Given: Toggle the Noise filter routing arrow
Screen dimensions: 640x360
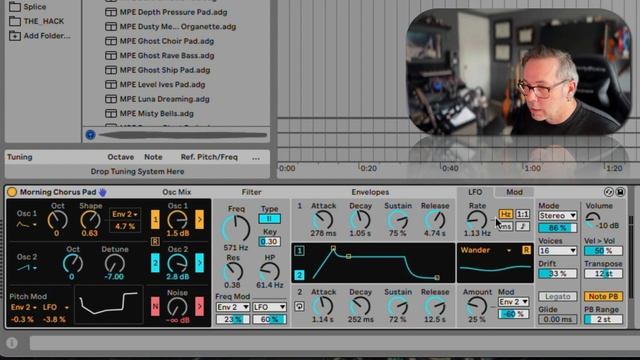Looking at the screenshot, I should 200,307.
